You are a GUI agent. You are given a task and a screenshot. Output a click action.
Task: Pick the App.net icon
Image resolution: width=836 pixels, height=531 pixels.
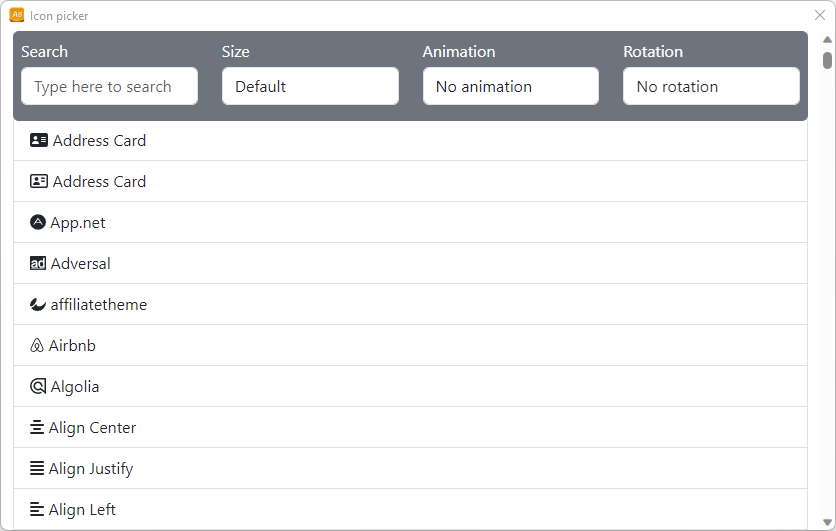click(x=37, y=222)
